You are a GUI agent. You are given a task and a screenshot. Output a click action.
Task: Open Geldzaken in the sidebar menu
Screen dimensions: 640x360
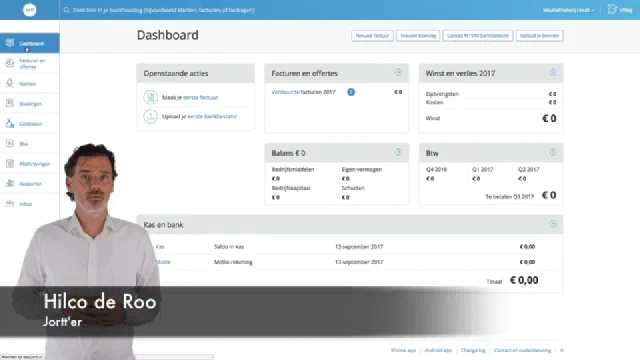pos(30,124)
